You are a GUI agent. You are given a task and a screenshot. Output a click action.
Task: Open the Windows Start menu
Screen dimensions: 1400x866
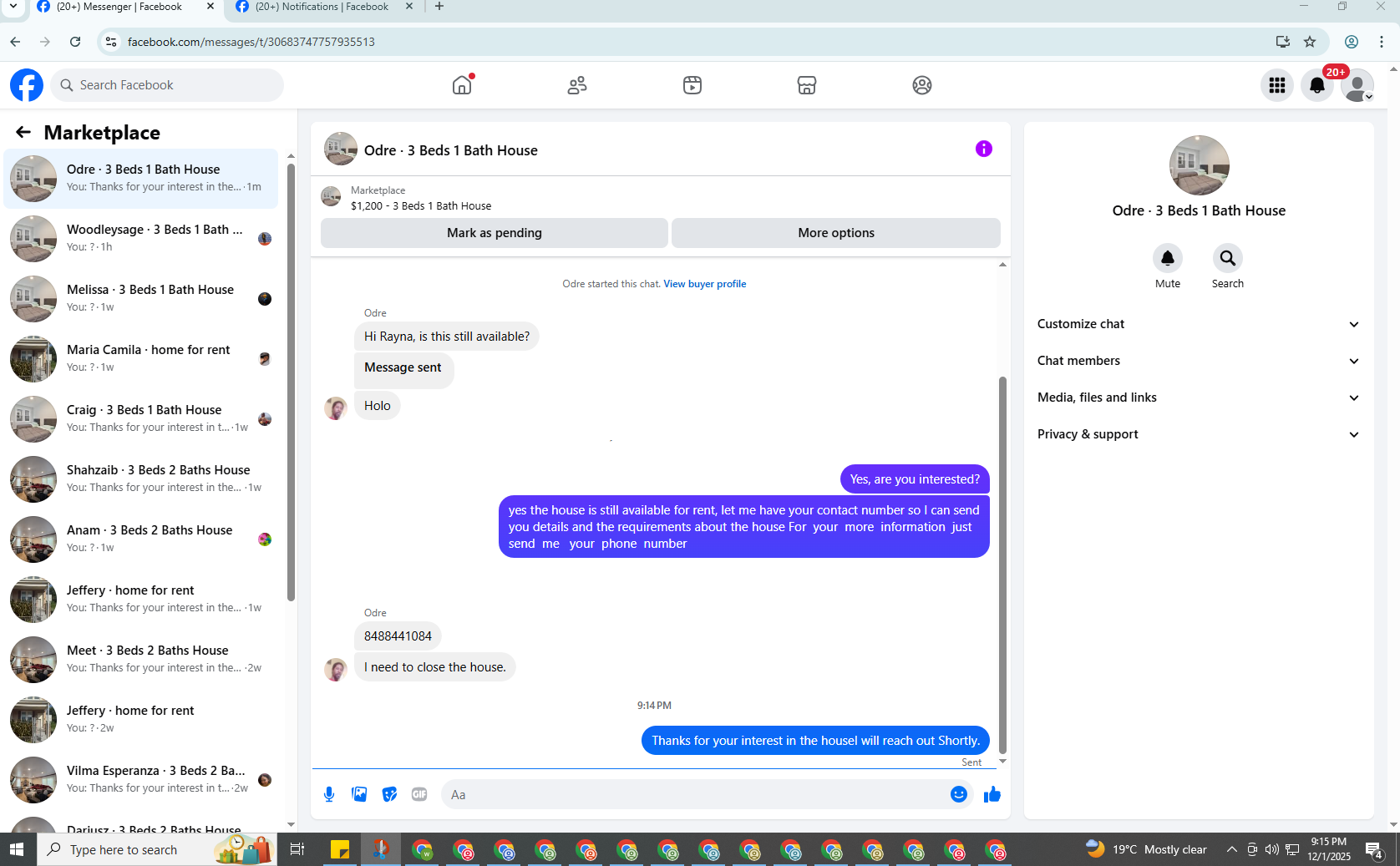click(x=17, y=849)
